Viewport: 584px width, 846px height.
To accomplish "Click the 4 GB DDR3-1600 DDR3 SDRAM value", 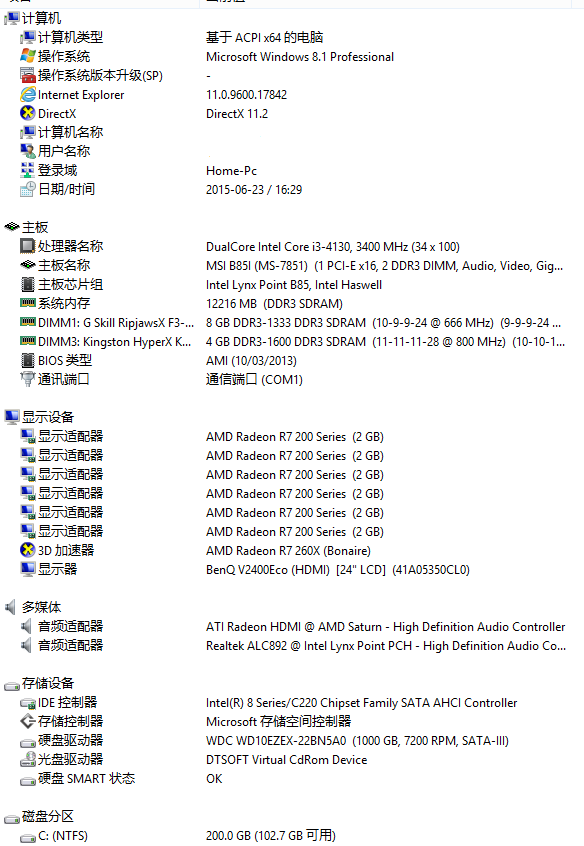I will coord(385,342).
